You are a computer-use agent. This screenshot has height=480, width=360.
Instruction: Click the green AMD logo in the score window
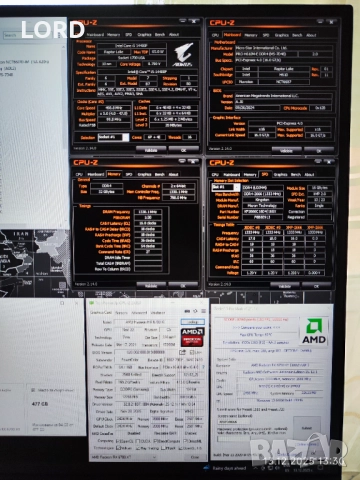314,331
